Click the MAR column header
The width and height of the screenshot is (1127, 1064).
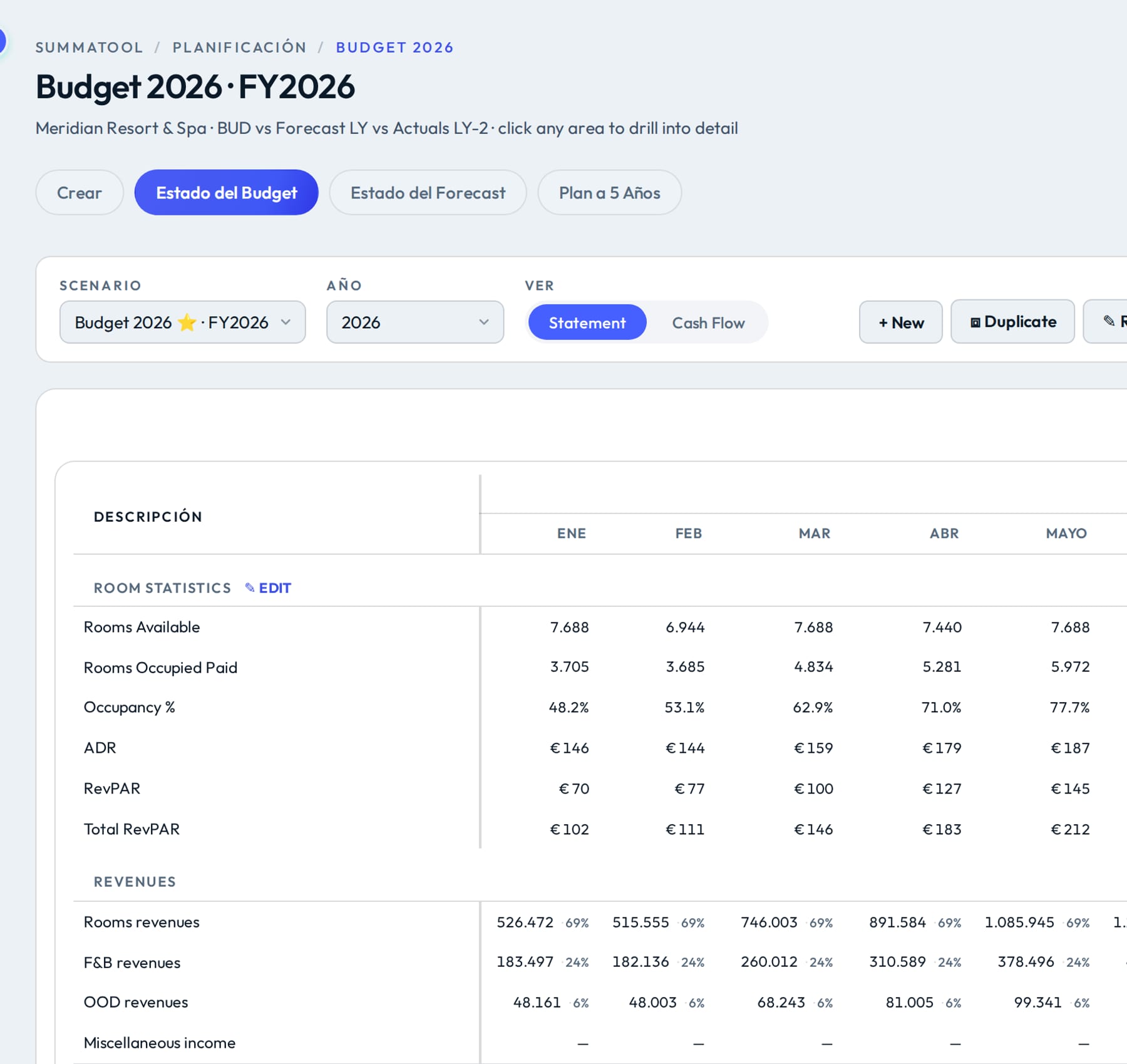814,533
